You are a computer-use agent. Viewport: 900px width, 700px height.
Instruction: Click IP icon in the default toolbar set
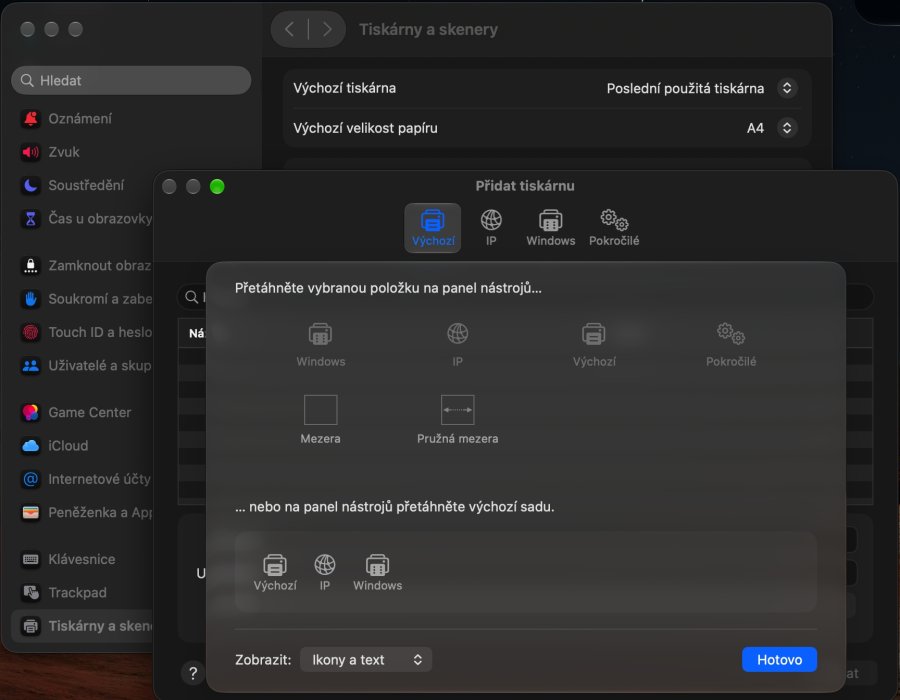(x=325, y=572)
